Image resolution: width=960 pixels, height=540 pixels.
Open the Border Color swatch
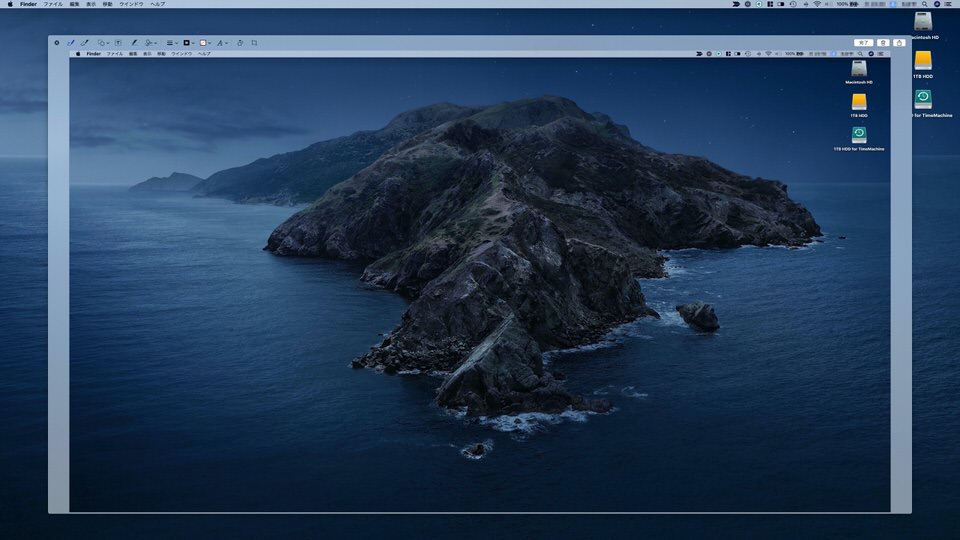click(189, 43)
